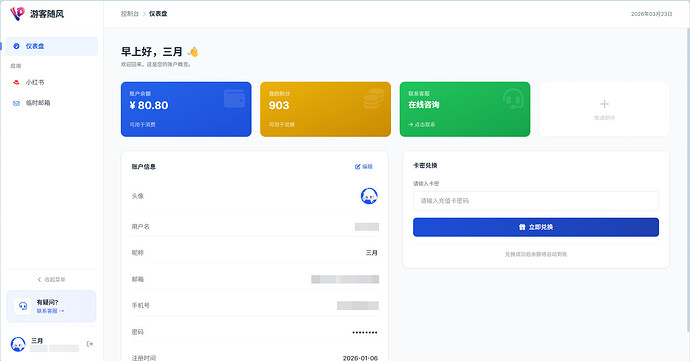The width and height of the screenshot is (690, 361).
Task: Click the balance amount ¥ 80.80
Action: pos(149,105)
